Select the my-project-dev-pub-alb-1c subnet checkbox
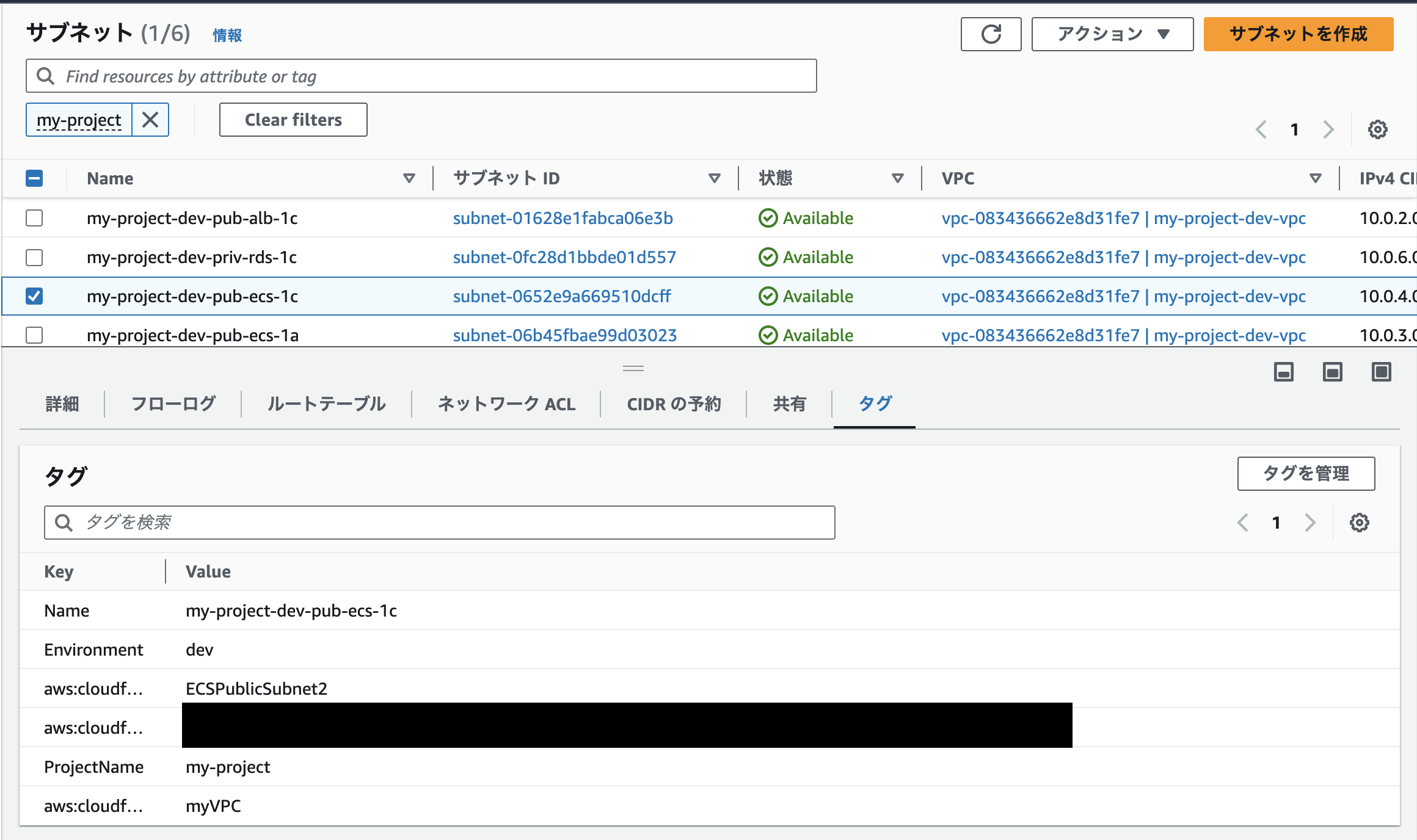The image size is (1417, 840). (x=34, y=218)
